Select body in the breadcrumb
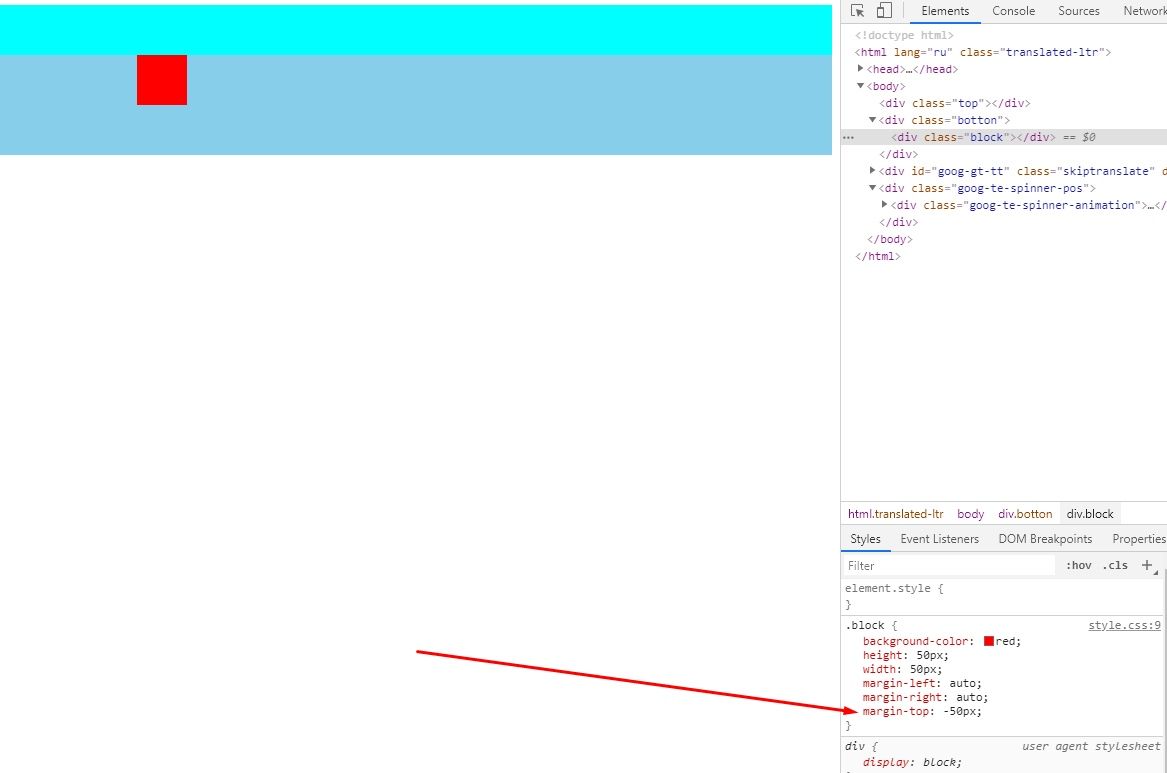This screenshot has height=773, width=1167. 971,514
